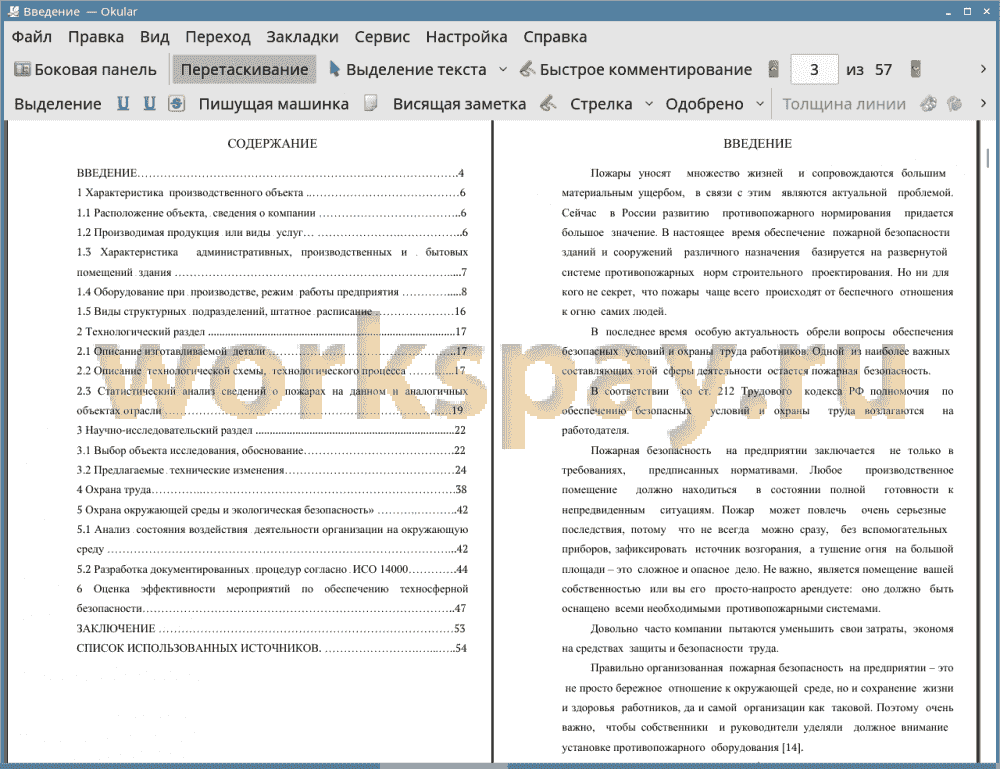Open the Переход menu
The height and width of the screenshot is (769, 1000).
217,37
